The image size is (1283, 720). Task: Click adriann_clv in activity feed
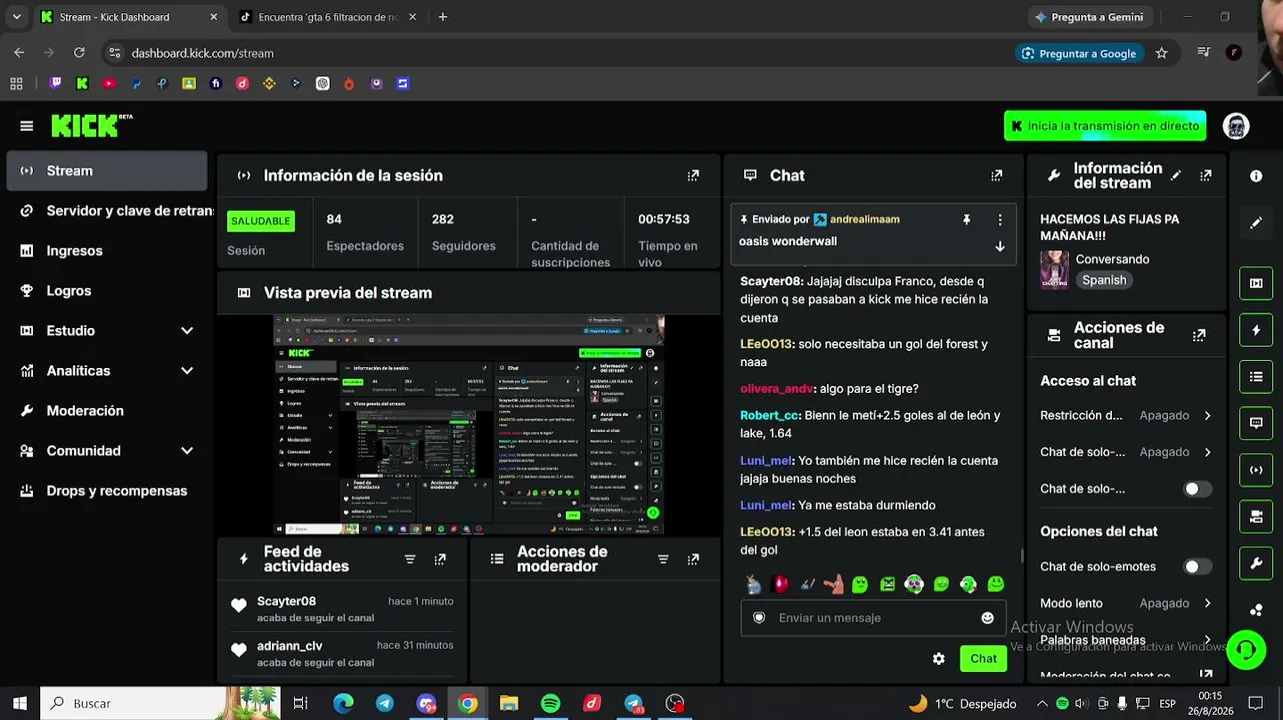pos(289,646)
